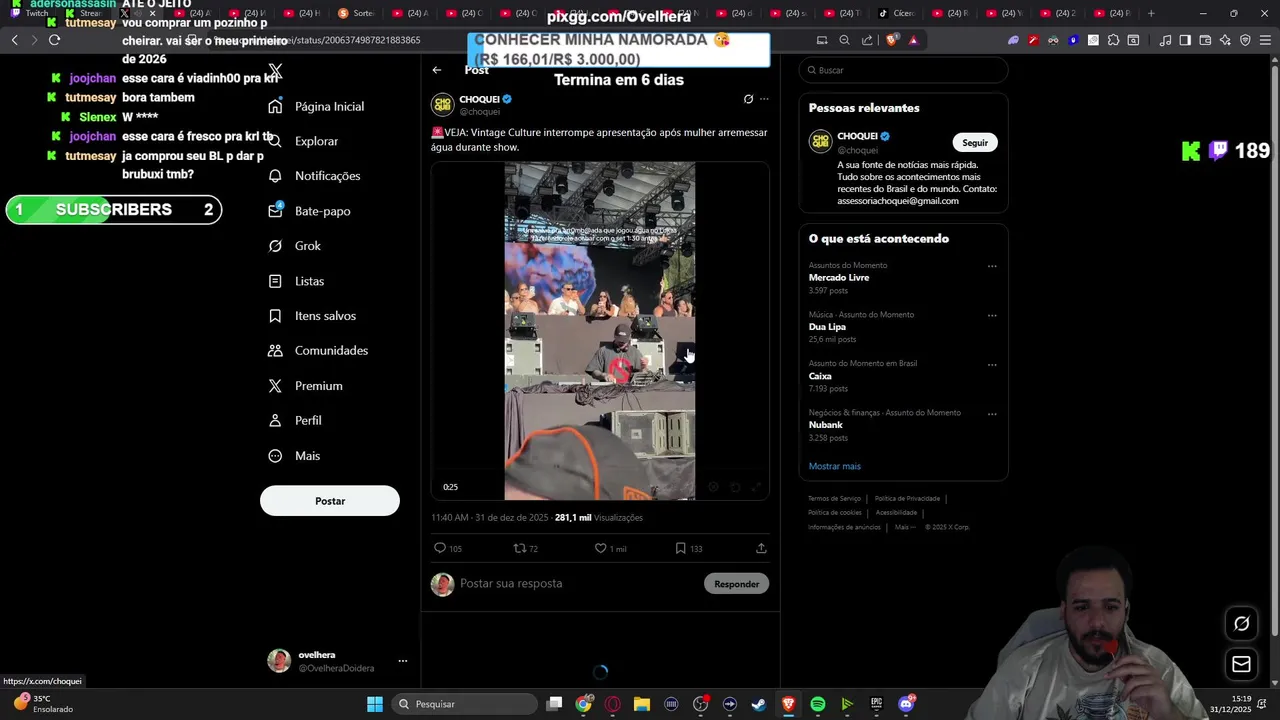Switch to the Twitch browser tab
1280x720 pixels.
(x=30, y=14)
